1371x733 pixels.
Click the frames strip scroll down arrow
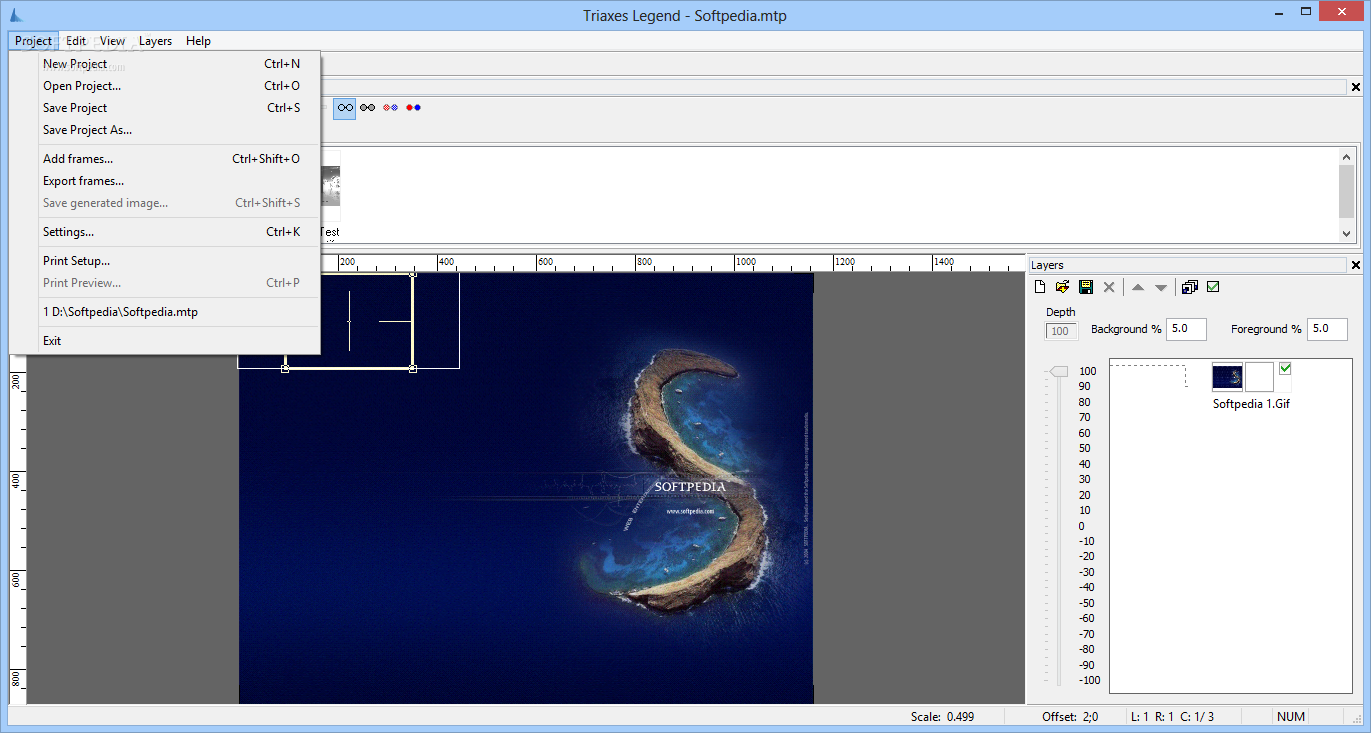pos(1347,232)
